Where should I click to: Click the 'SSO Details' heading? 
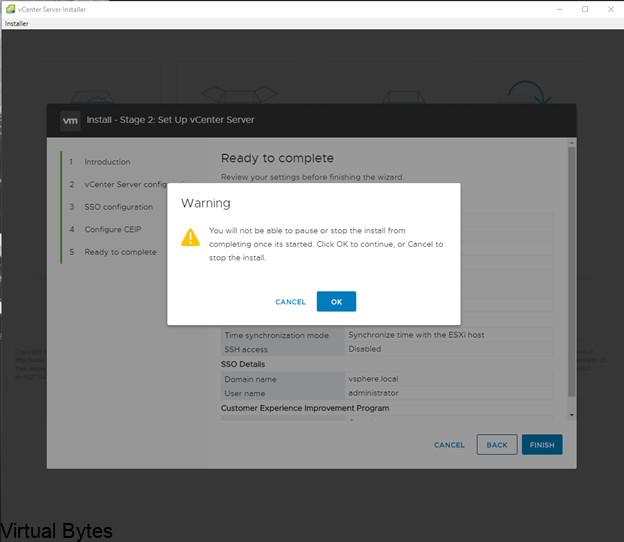point(243,364)
